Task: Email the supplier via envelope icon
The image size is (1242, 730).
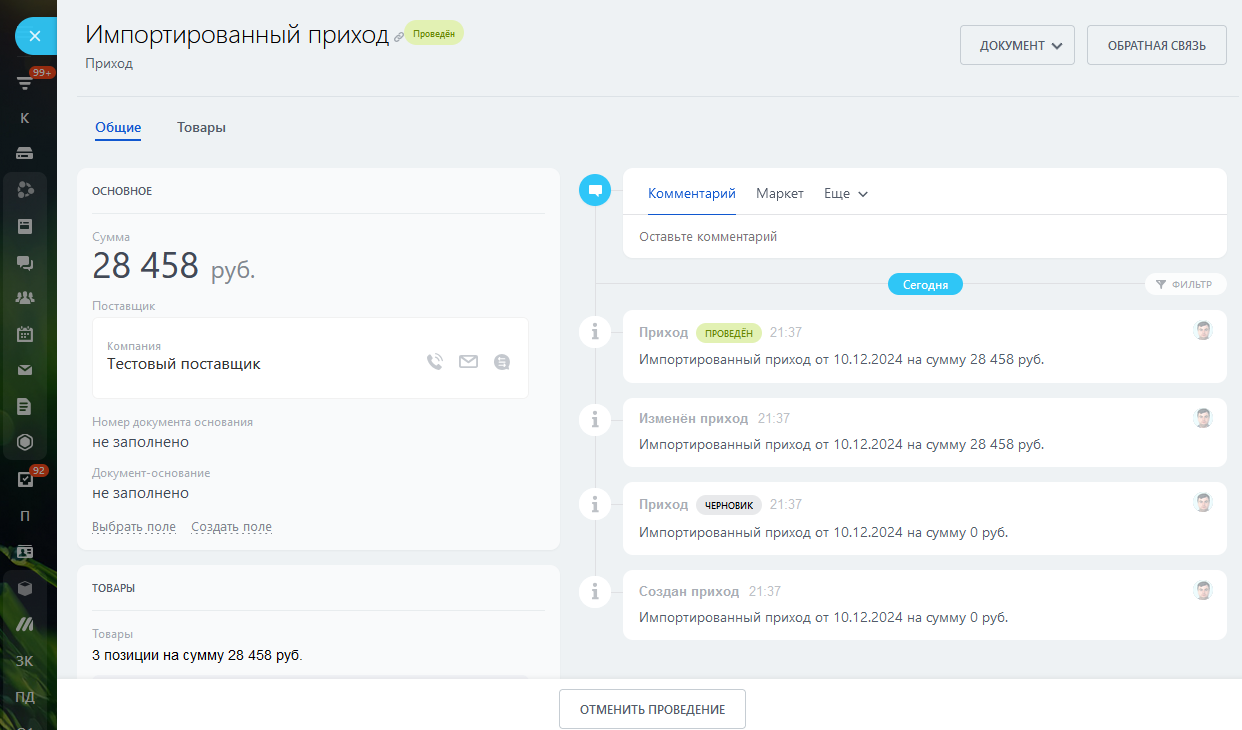Action: point(468,362)
